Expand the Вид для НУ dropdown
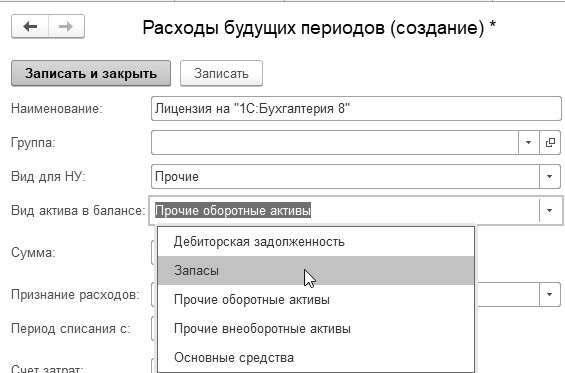The width and height of the screenshot is (565, 373). (550, 177)
